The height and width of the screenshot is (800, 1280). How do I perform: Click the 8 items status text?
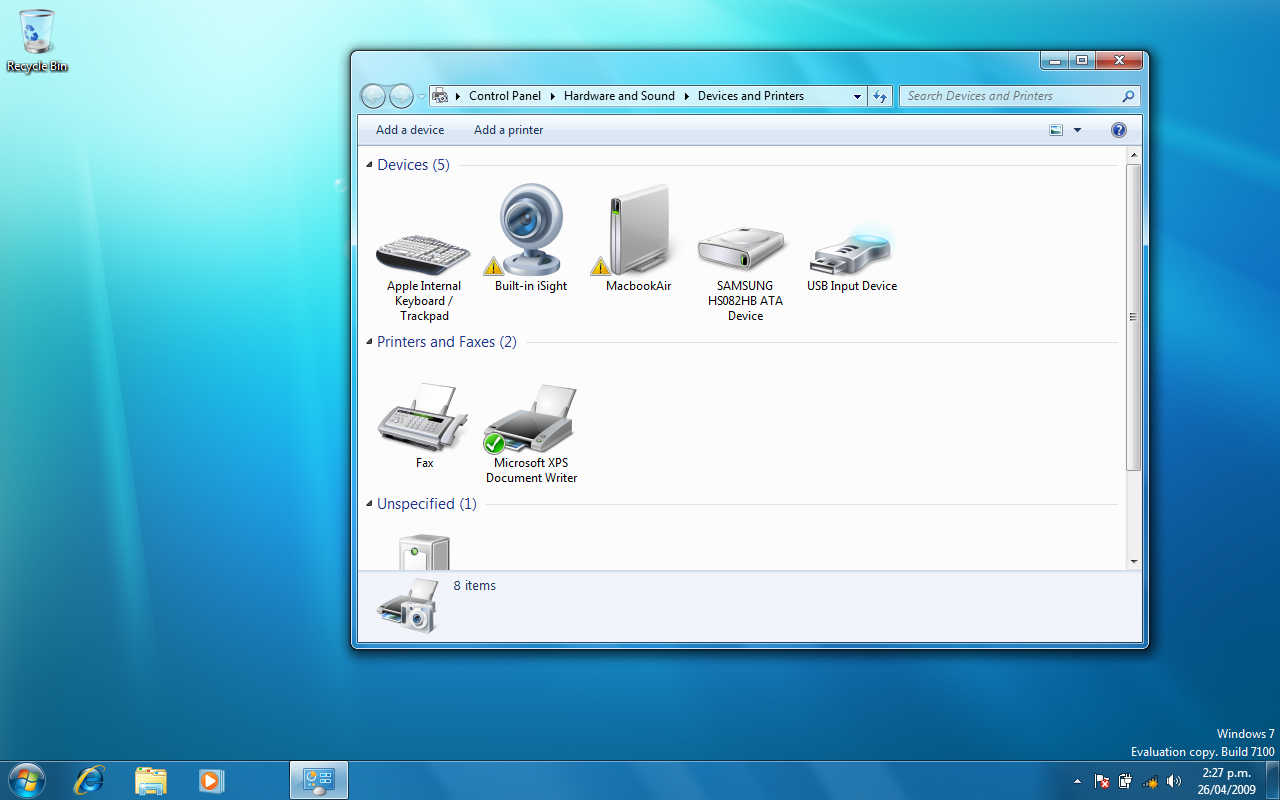[475, 586]
